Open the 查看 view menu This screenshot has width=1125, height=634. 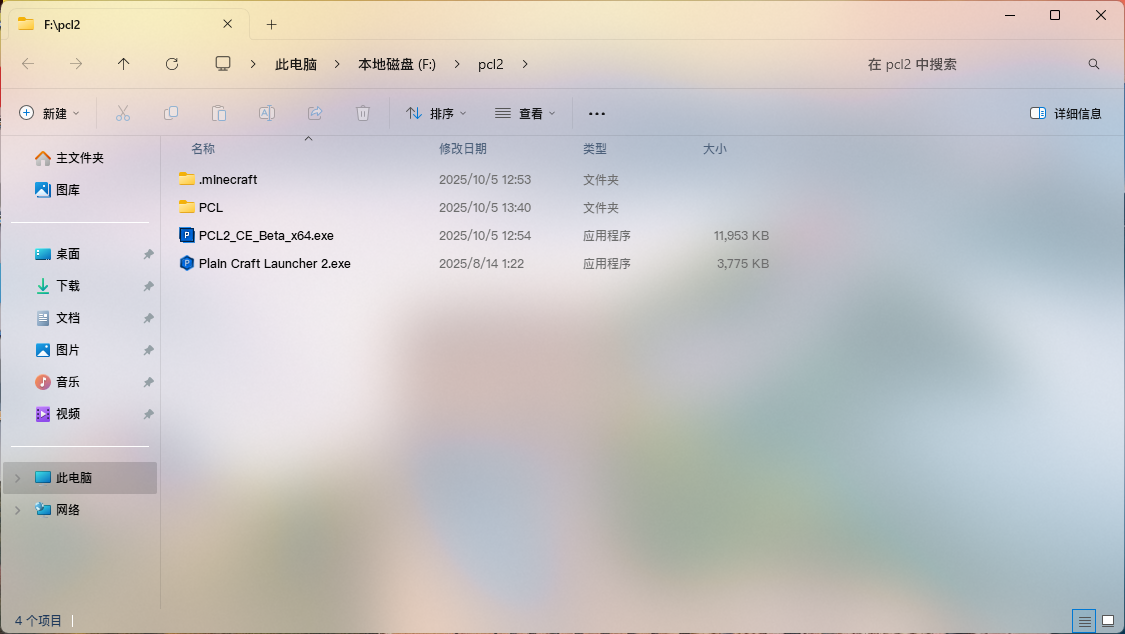tap(525, 113)
